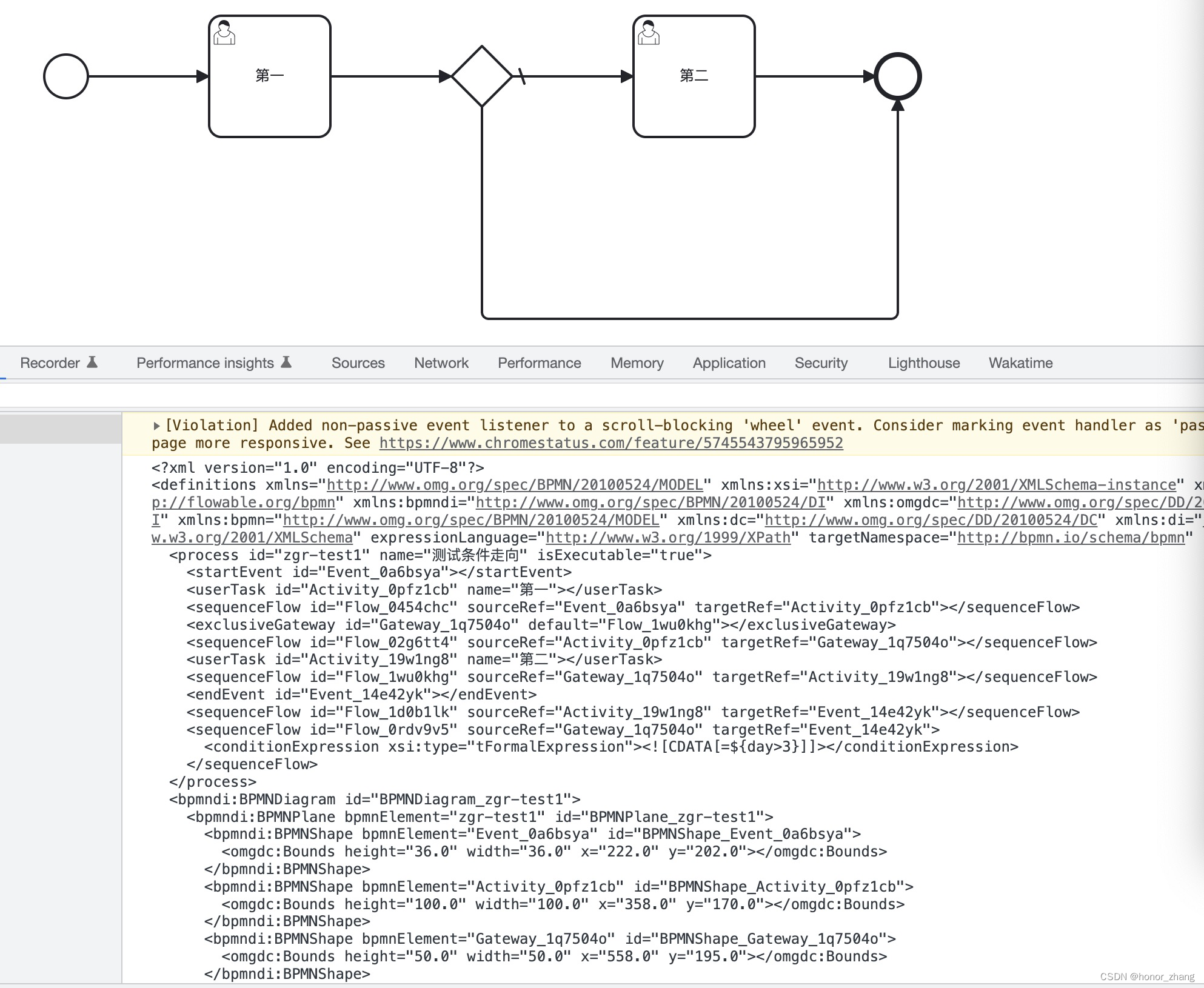Click the flask icon beside Performance insights
1204x988 pixels.
point(286,362)
